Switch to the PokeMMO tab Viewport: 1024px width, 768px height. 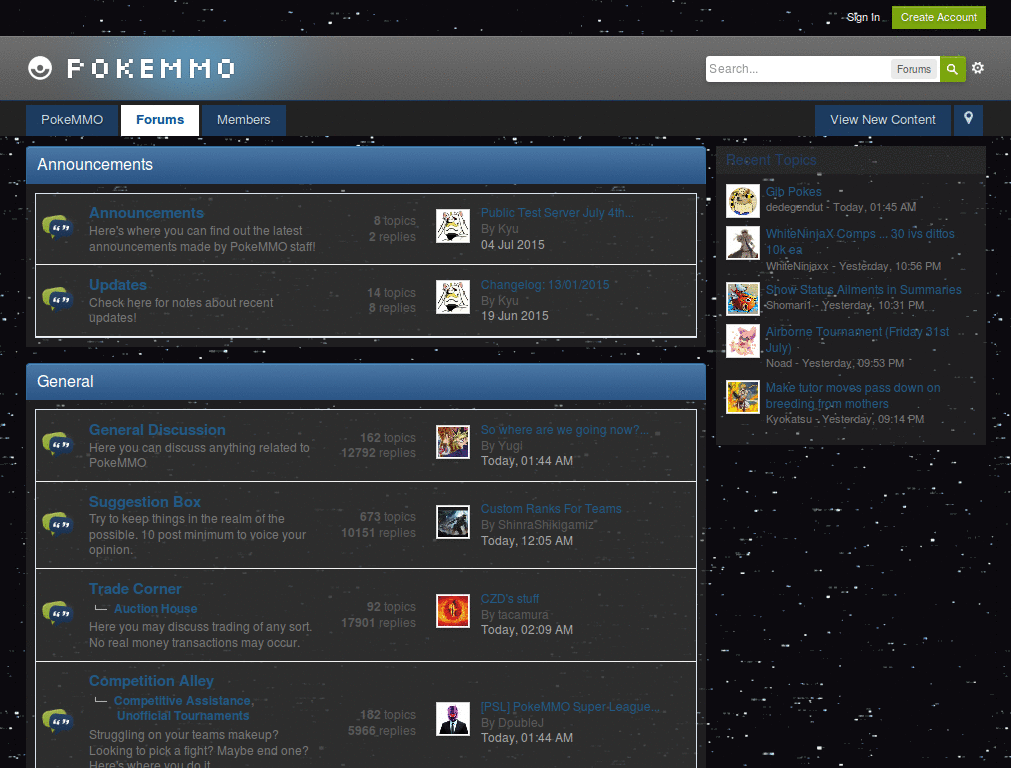coord(71,119)
